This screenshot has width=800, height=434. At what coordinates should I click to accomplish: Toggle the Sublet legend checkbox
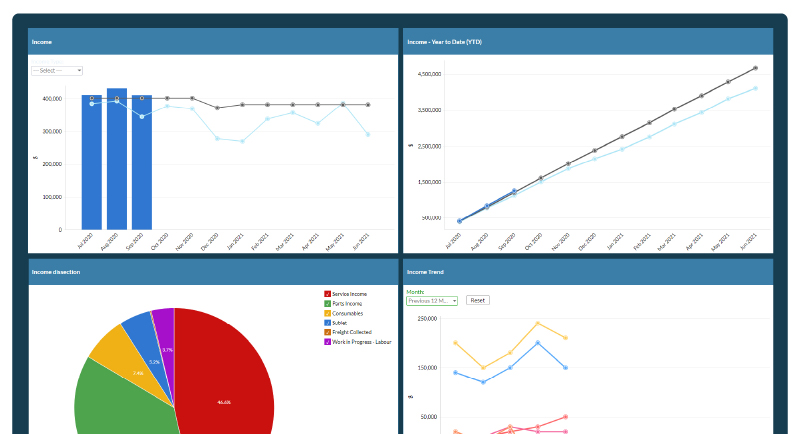[328, 323]
